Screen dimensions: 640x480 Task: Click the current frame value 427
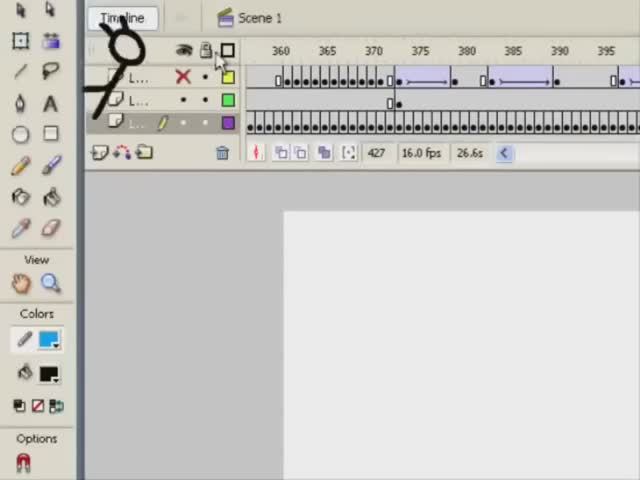click(376, 153)
